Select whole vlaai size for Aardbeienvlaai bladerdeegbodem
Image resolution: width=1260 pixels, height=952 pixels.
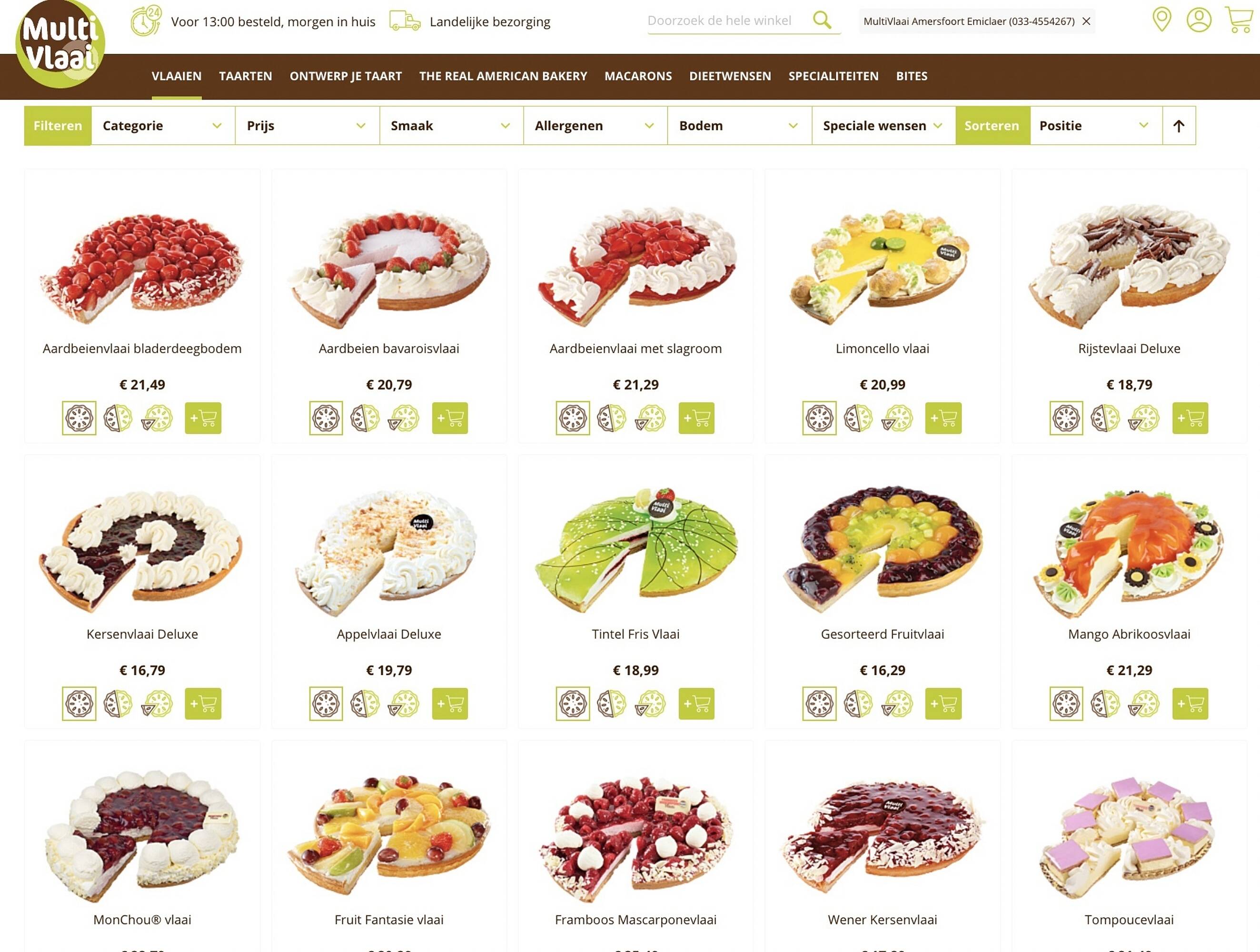pos(79,418)
